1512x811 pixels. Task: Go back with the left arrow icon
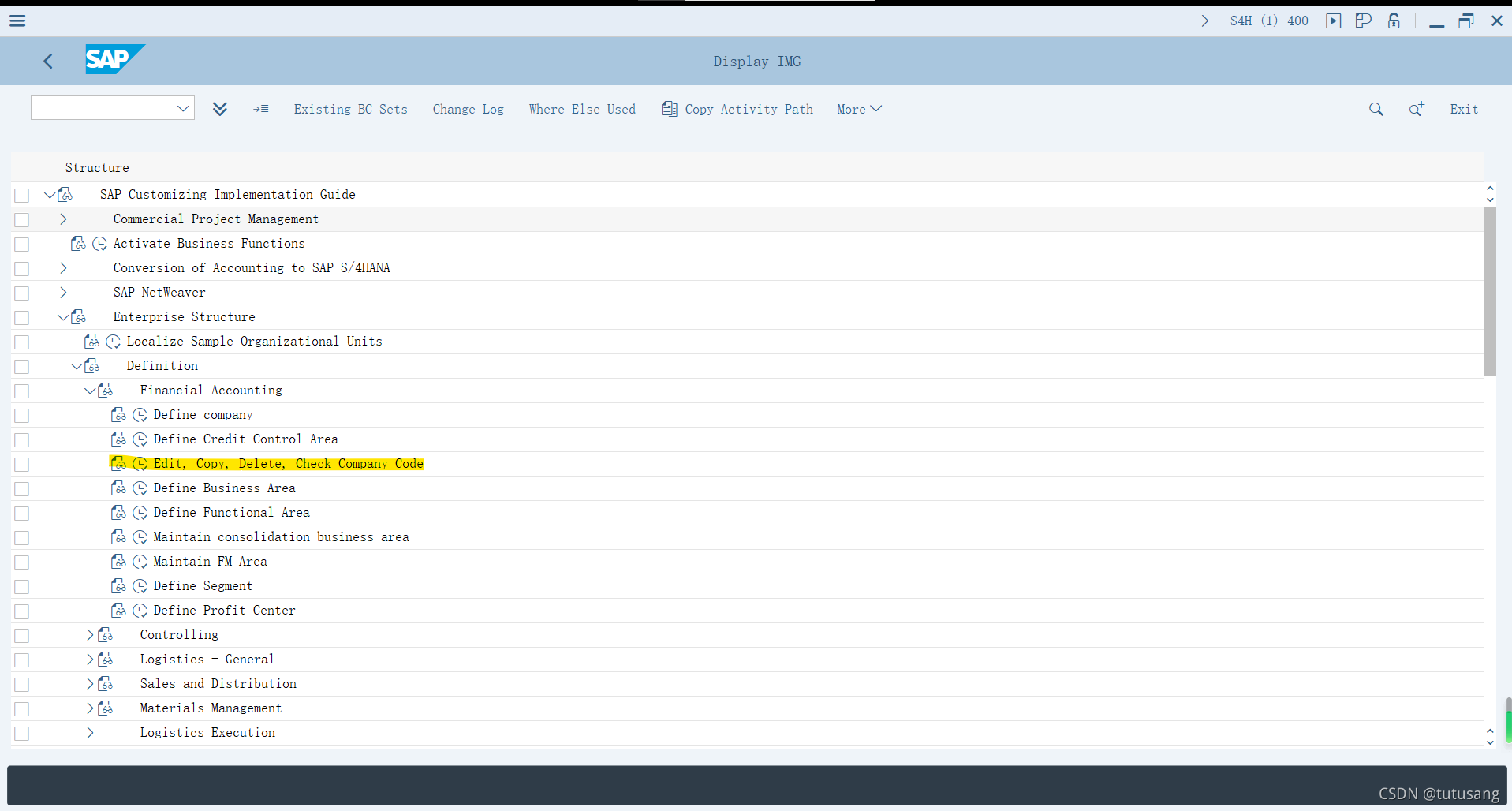point(48,61)
